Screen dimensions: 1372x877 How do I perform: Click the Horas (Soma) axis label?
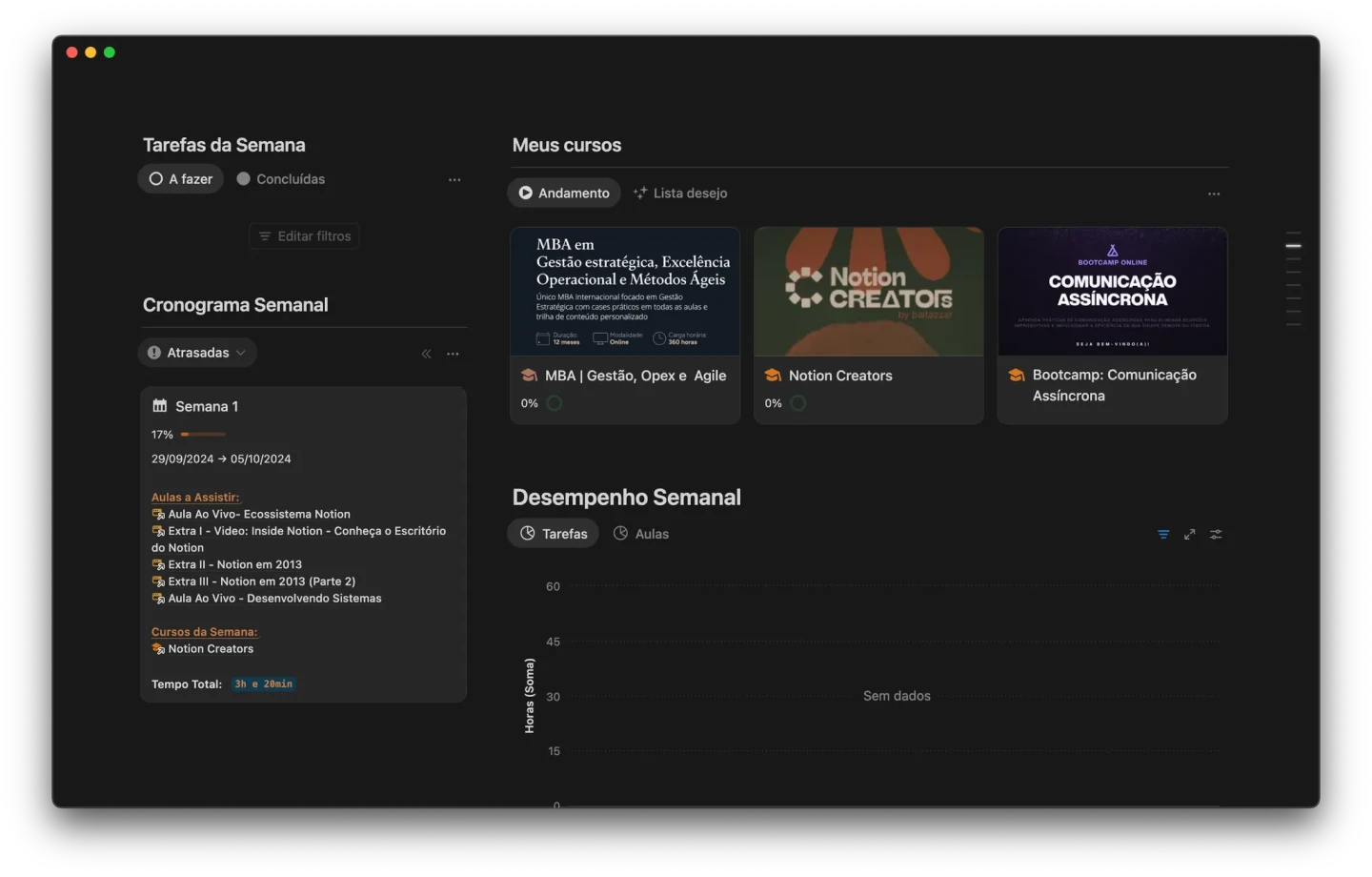pos(530,696)
